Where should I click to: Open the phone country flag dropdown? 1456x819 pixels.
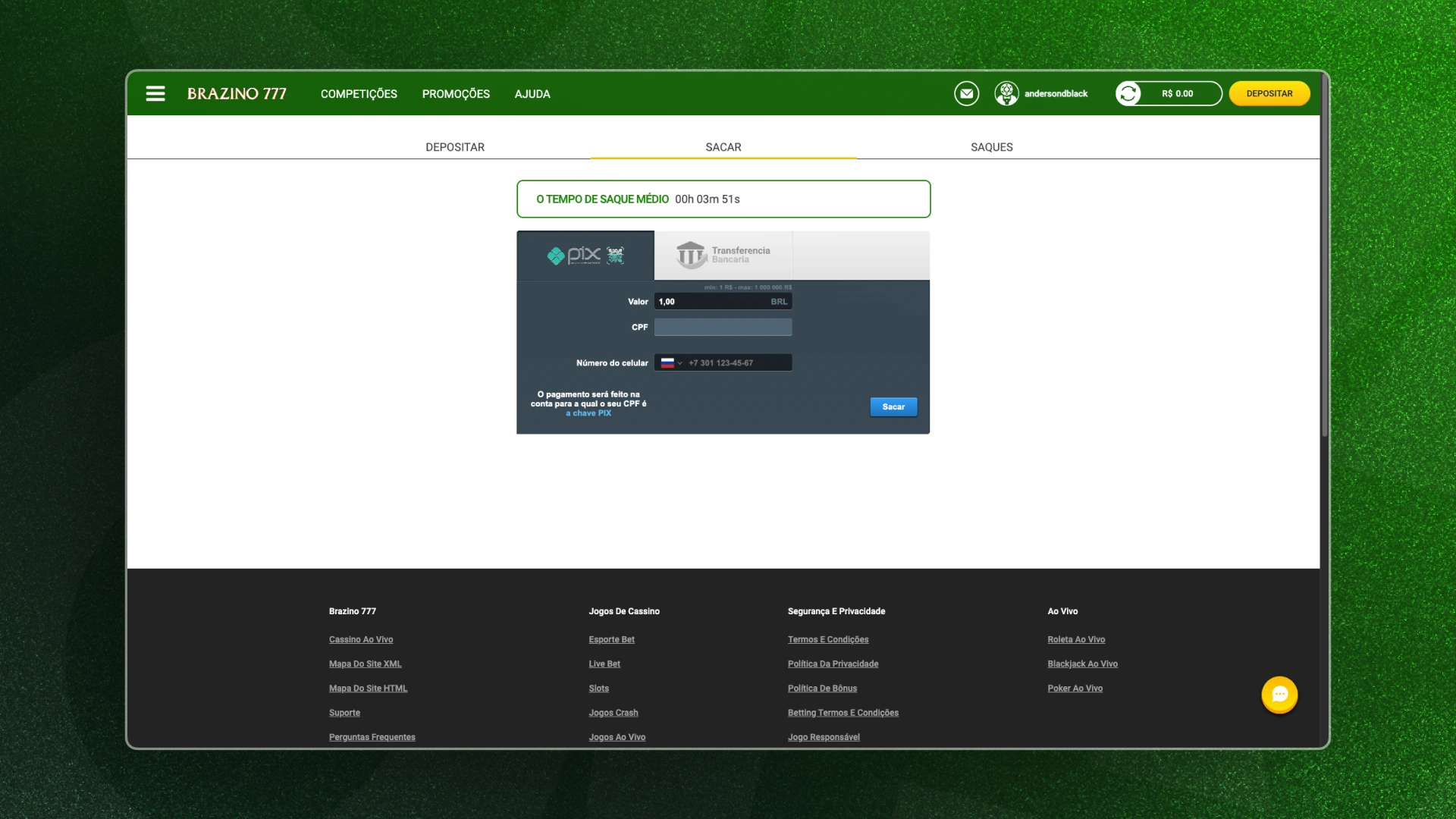pyautogui.click(x=671, y=363)
